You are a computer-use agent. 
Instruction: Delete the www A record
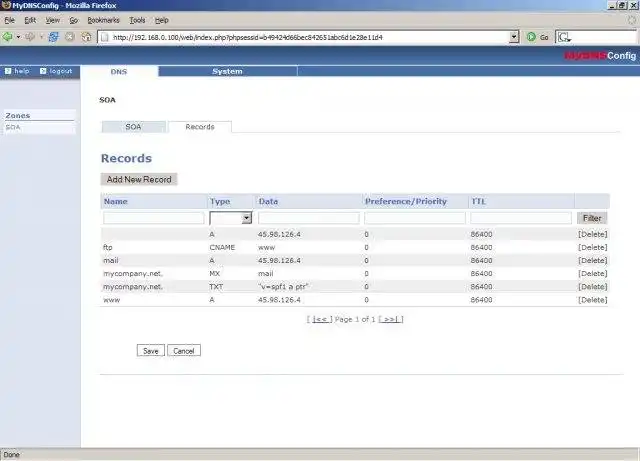(x=593, y=300)
